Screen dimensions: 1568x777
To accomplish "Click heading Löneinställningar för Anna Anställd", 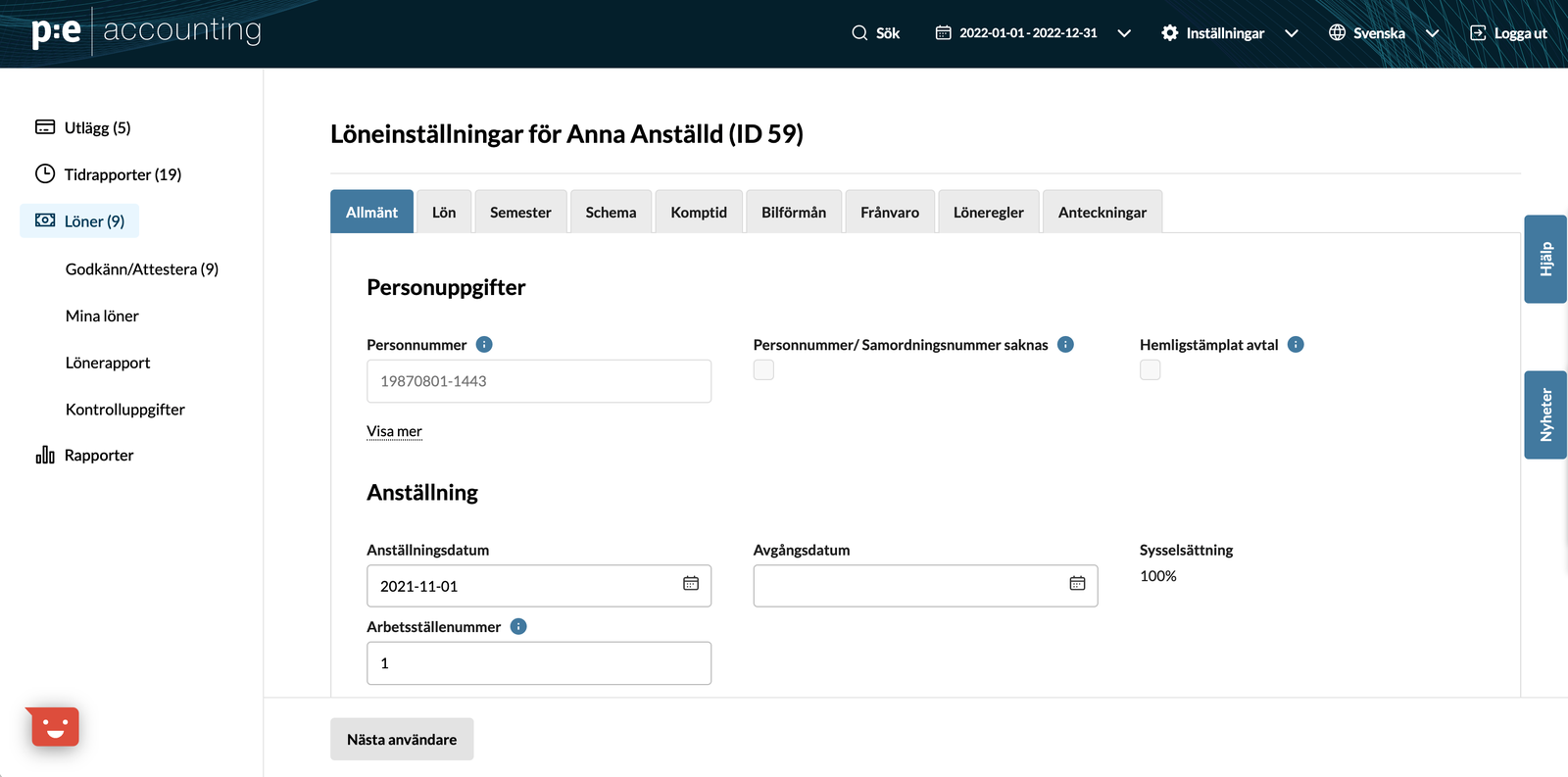I will pyautogui.click(x=566, y=134).
